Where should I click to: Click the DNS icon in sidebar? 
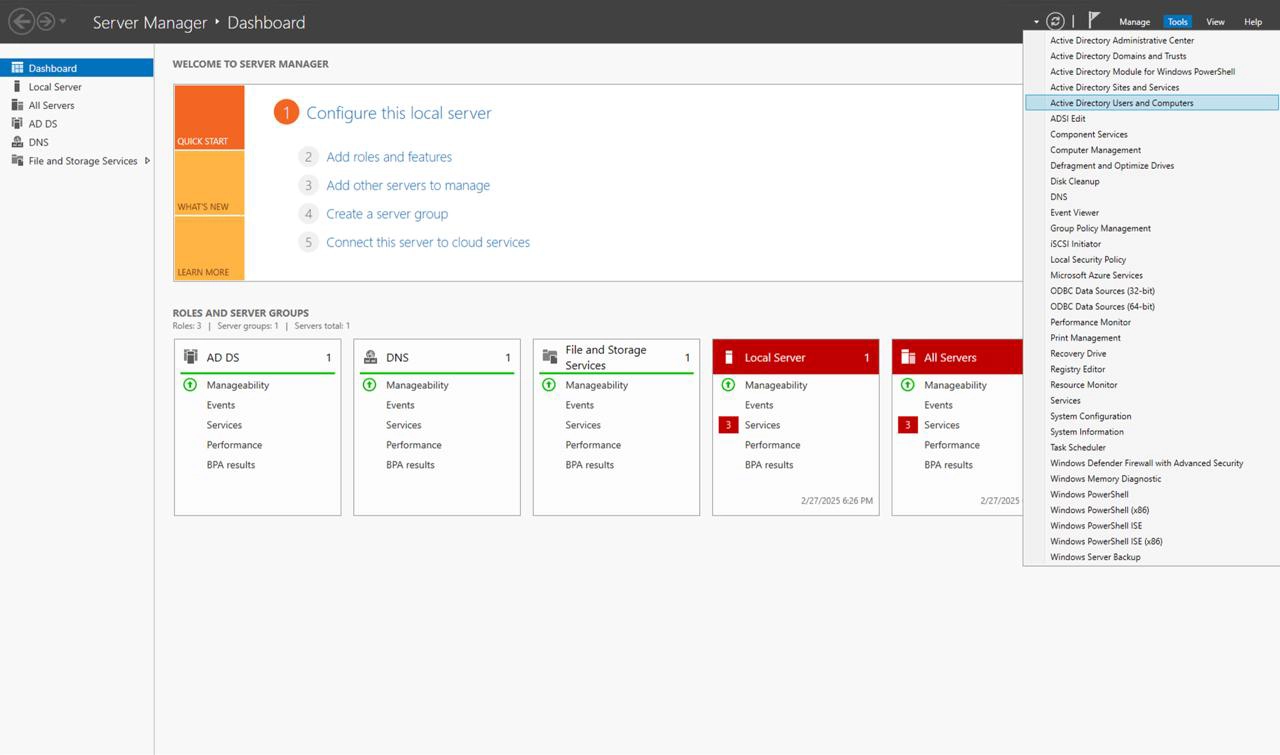[17, 142]
